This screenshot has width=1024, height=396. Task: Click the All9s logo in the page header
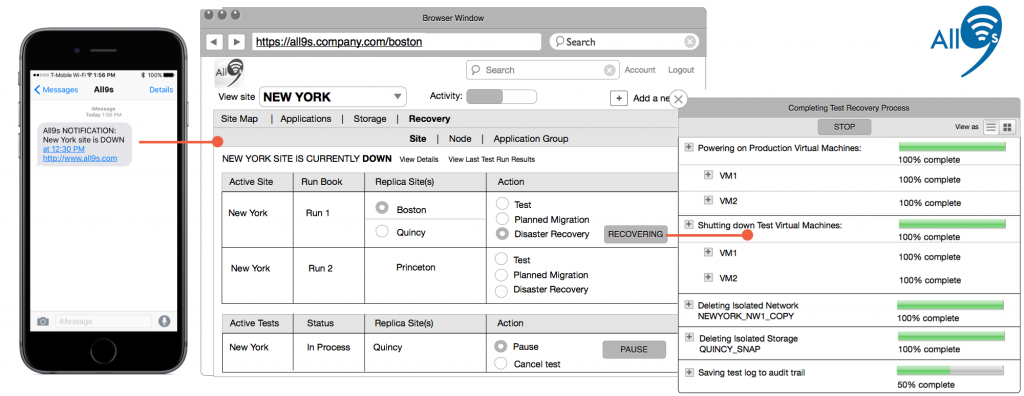(x=229, y=73)
